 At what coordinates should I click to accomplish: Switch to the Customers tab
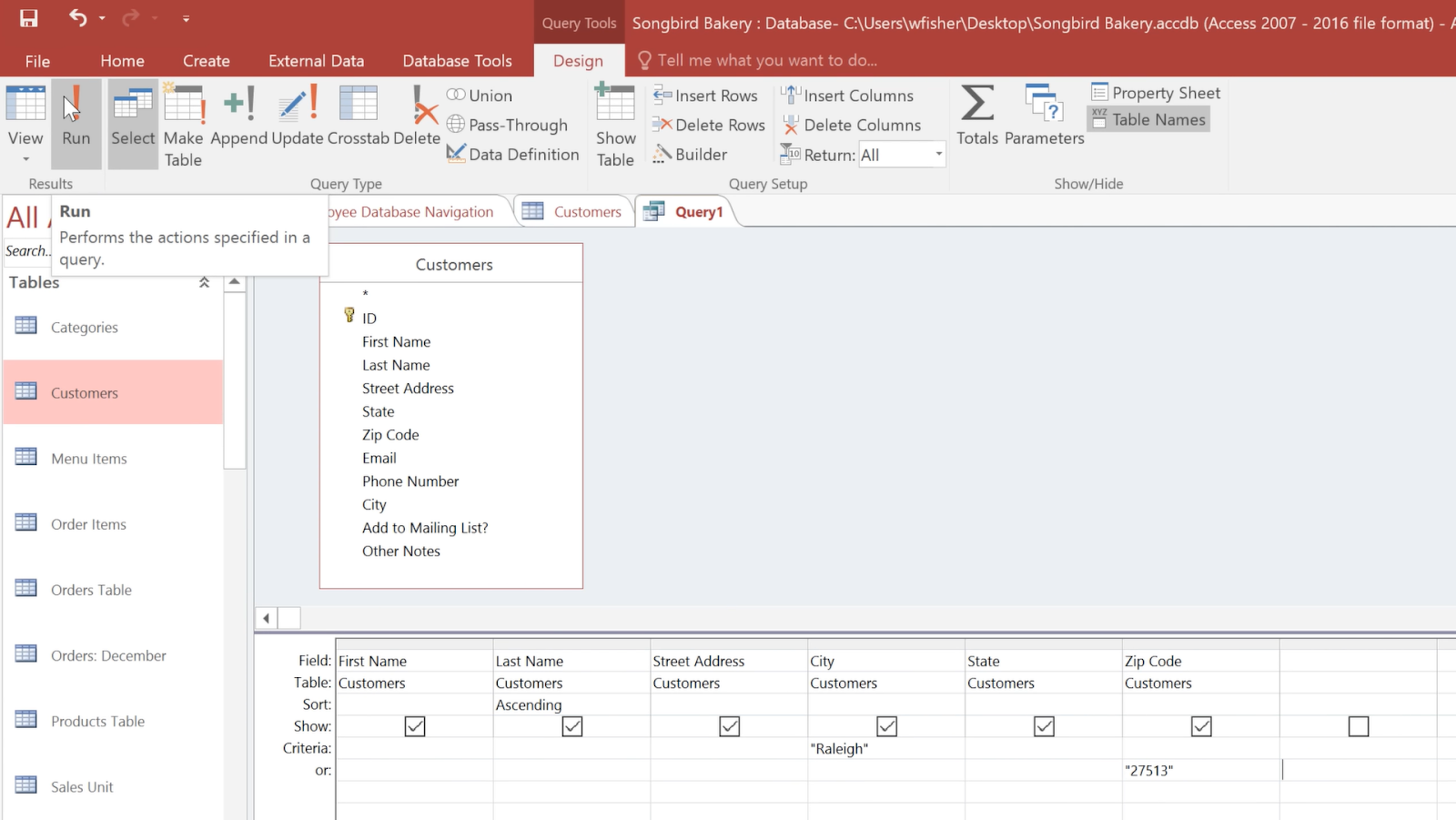point(587,211)
